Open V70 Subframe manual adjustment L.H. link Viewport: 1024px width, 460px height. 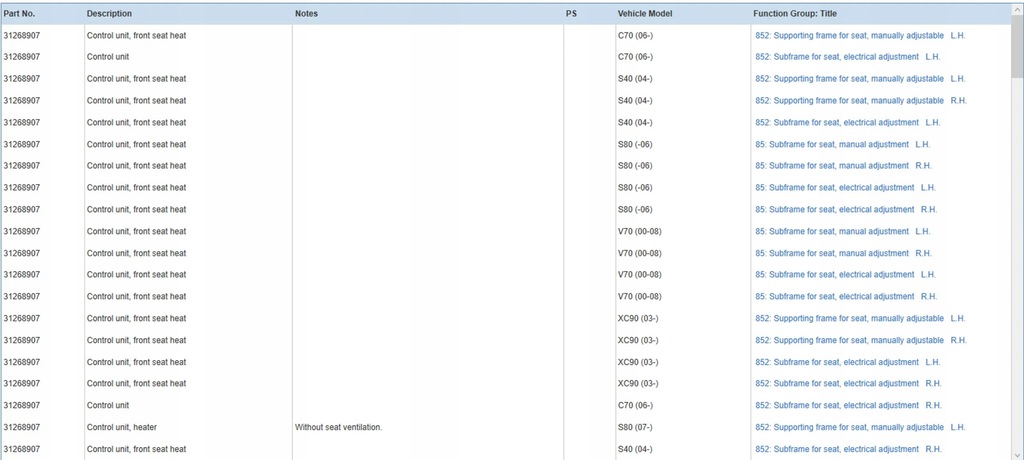[x=842, y=231]
